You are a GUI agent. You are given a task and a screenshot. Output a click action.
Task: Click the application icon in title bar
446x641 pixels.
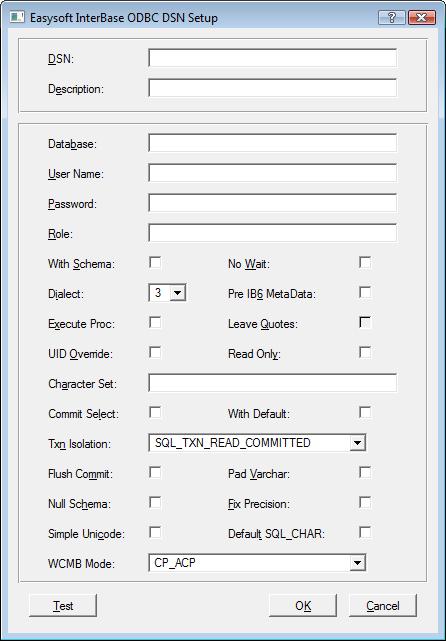click(x=17, y=18)
